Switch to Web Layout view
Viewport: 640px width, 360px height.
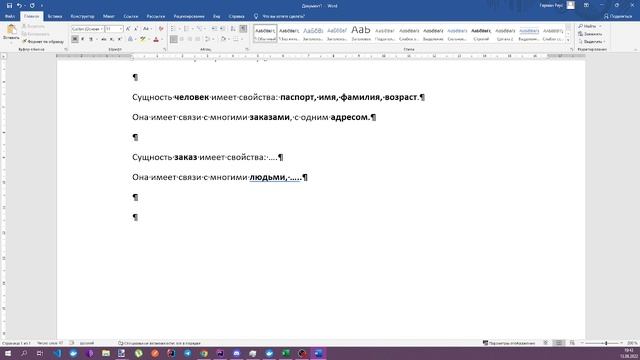tap(572, 343)
